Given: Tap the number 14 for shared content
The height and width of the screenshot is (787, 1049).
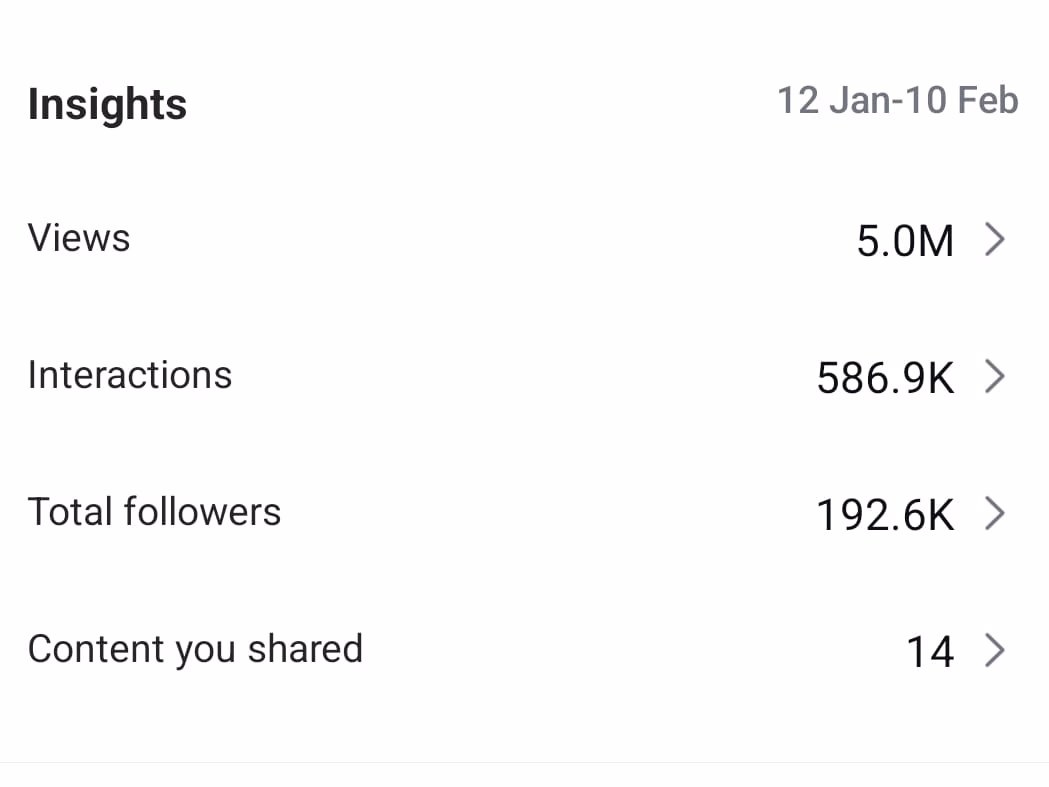Looking at the screenshot, I should tap(929, 652).
